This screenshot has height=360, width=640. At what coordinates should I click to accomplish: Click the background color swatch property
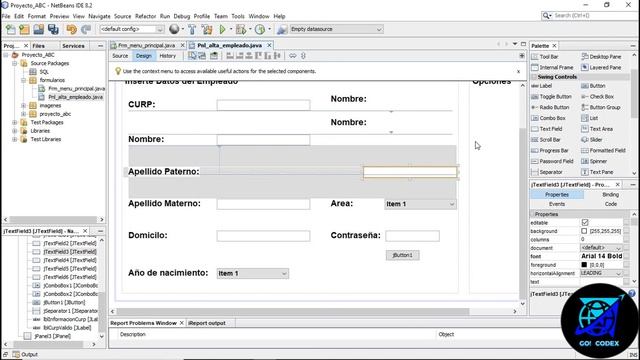point(584,231)
